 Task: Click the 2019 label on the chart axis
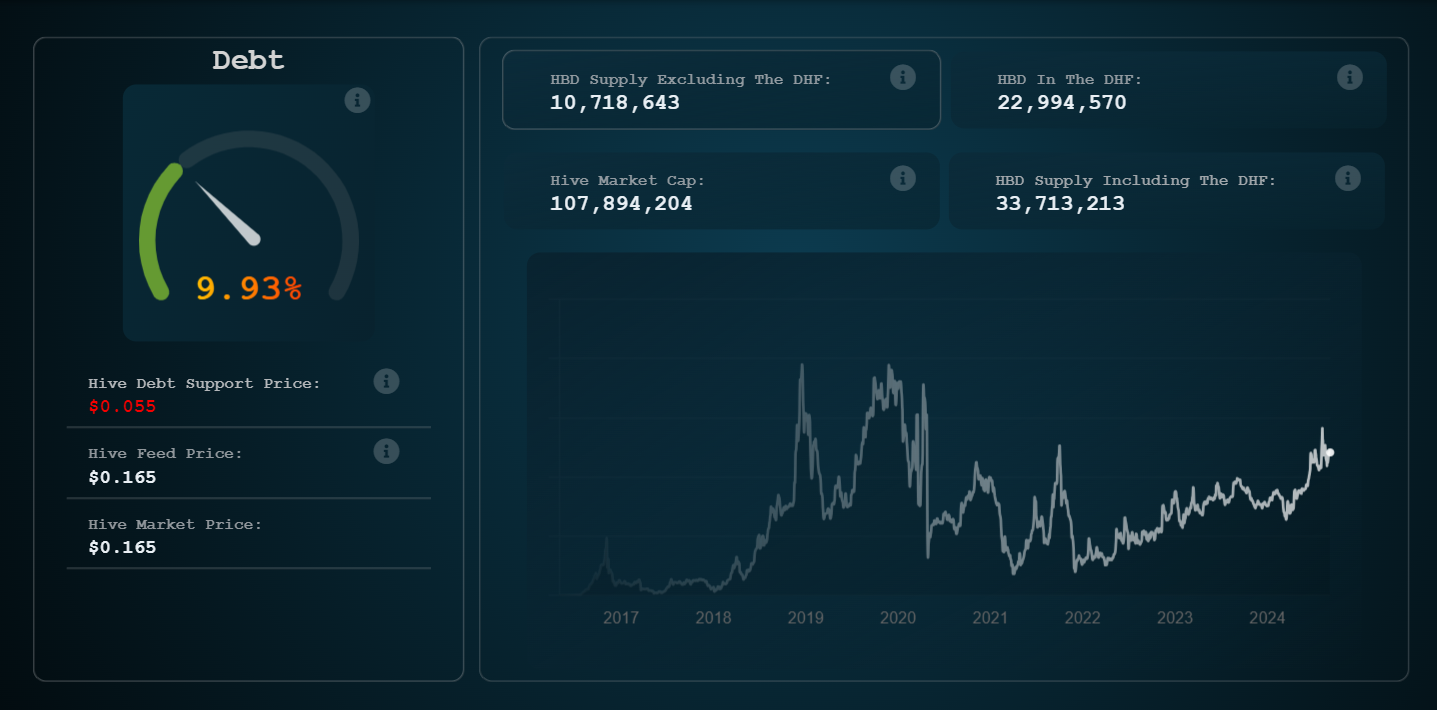coord(806,618)
